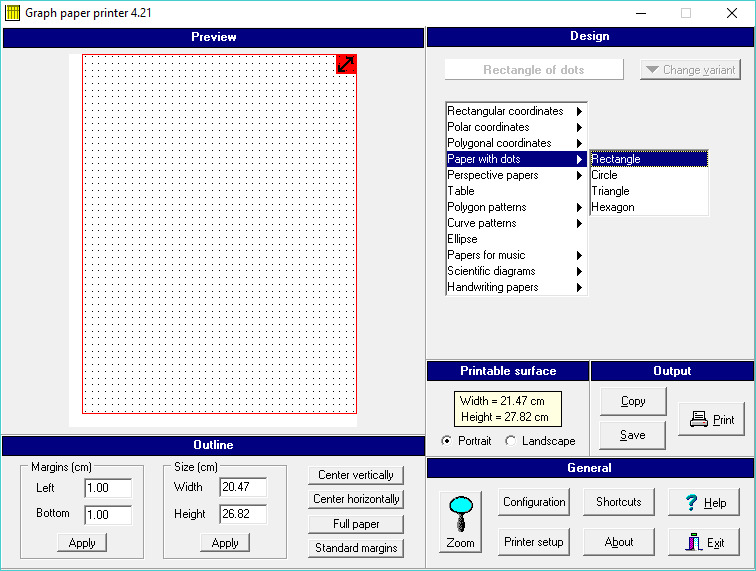Apply the size settings
Viewport: 756px width, 571px height.
(x=225, y=543)
